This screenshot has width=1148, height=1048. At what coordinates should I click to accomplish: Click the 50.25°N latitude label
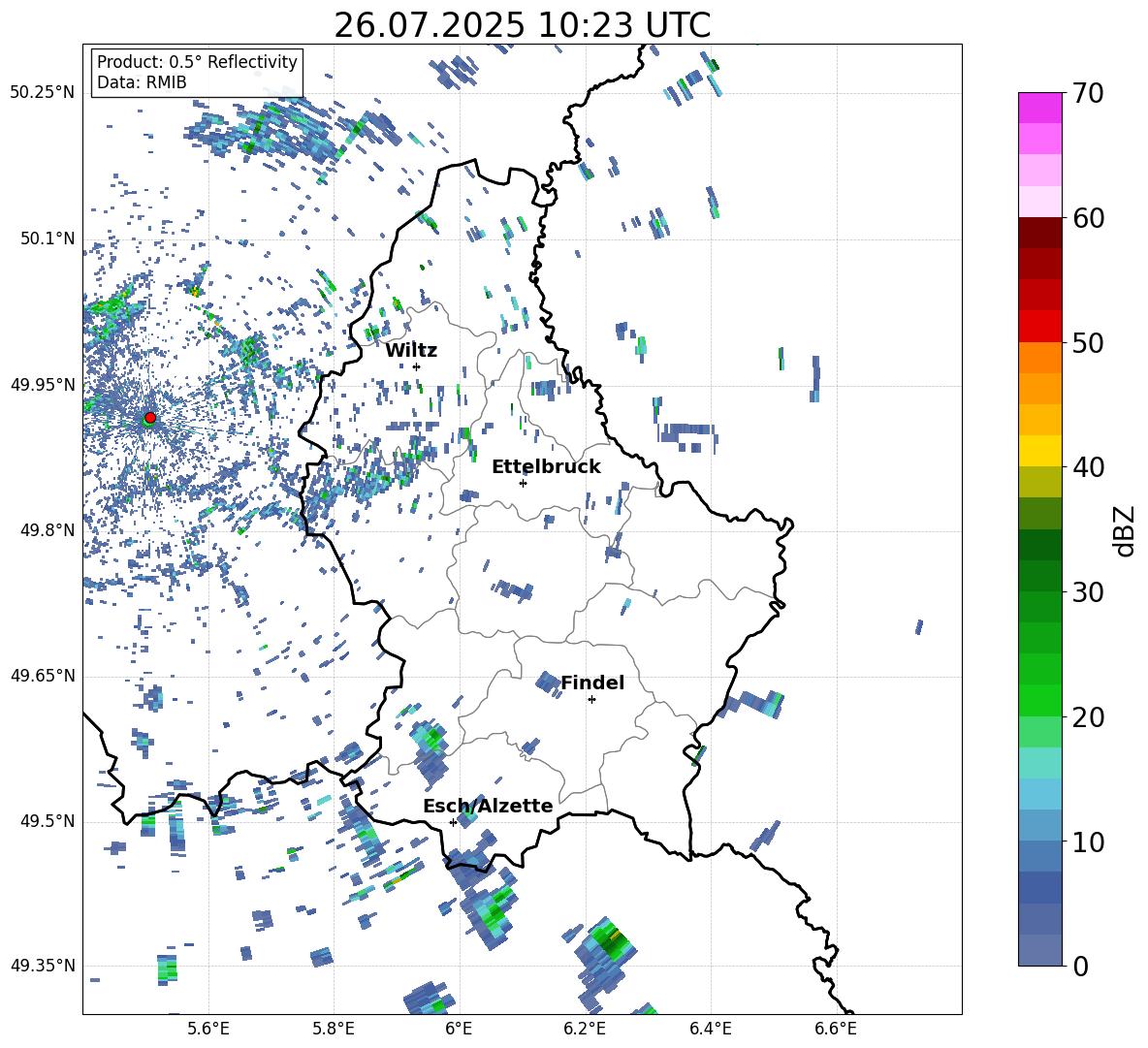43,93
